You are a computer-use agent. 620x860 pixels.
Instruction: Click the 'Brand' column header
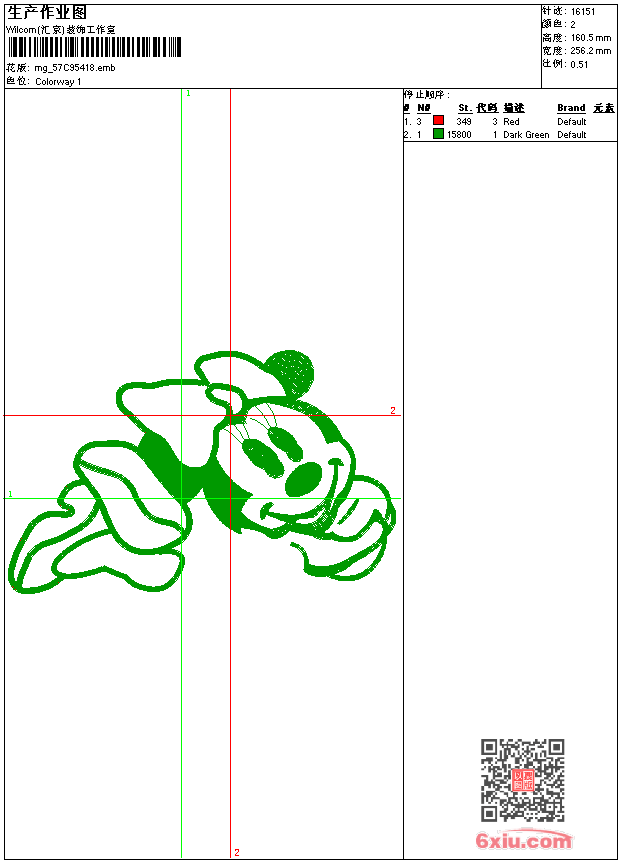click(571, 108)
